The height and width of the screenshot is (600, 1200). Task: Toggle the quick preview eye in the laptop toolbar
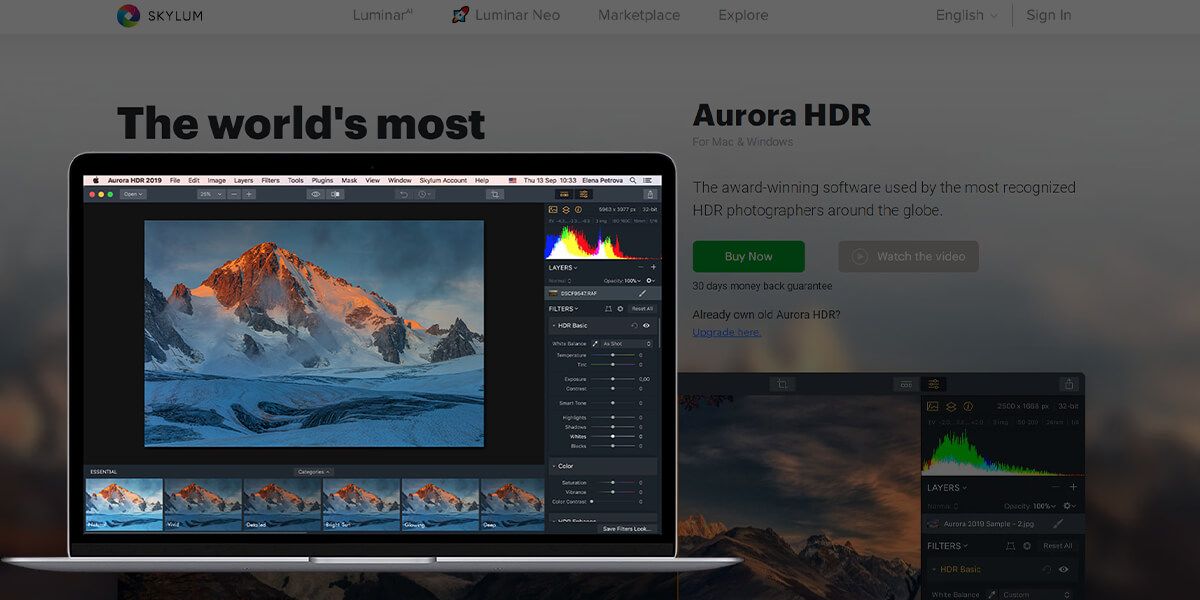[x=315, y=194]
